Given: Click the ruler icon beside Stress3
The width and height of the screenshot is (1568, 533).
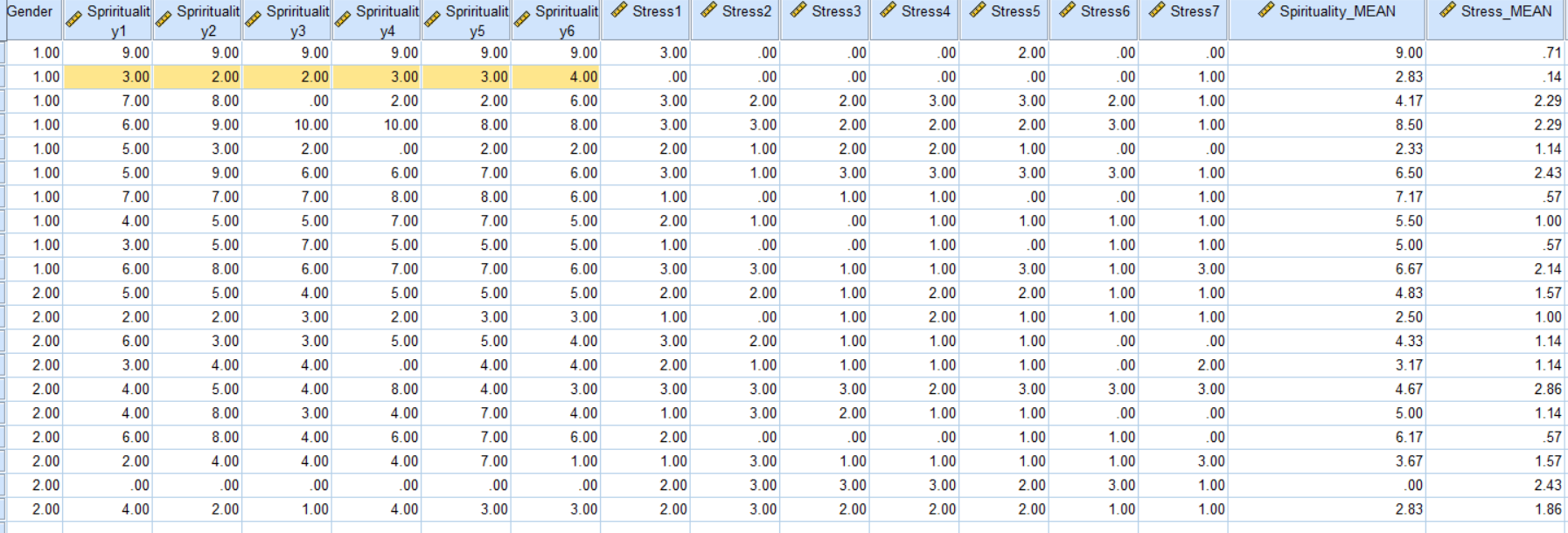Looking at the screenshot, I should point(798,10).
